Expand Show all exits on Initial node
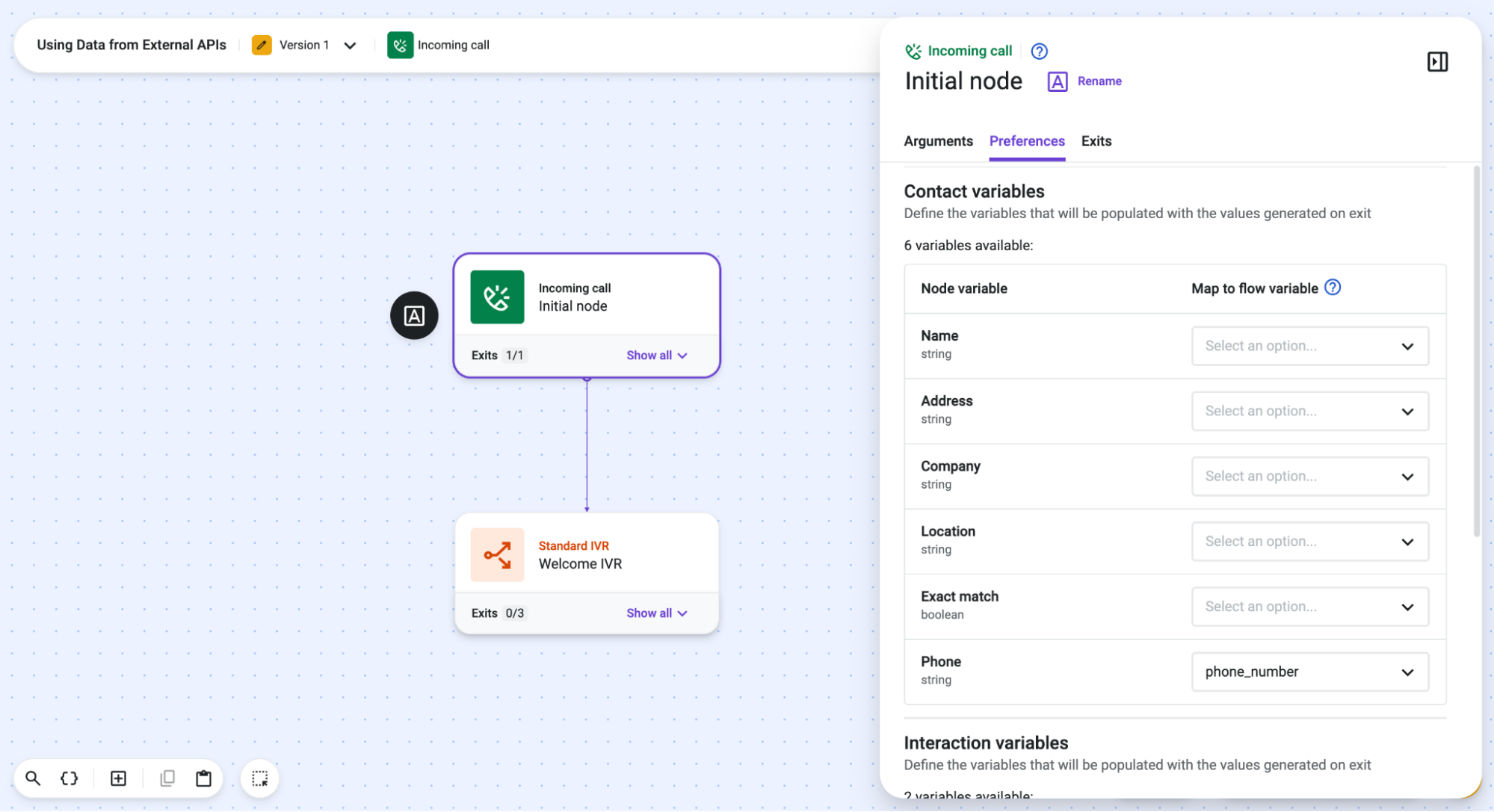 [656, 356]
